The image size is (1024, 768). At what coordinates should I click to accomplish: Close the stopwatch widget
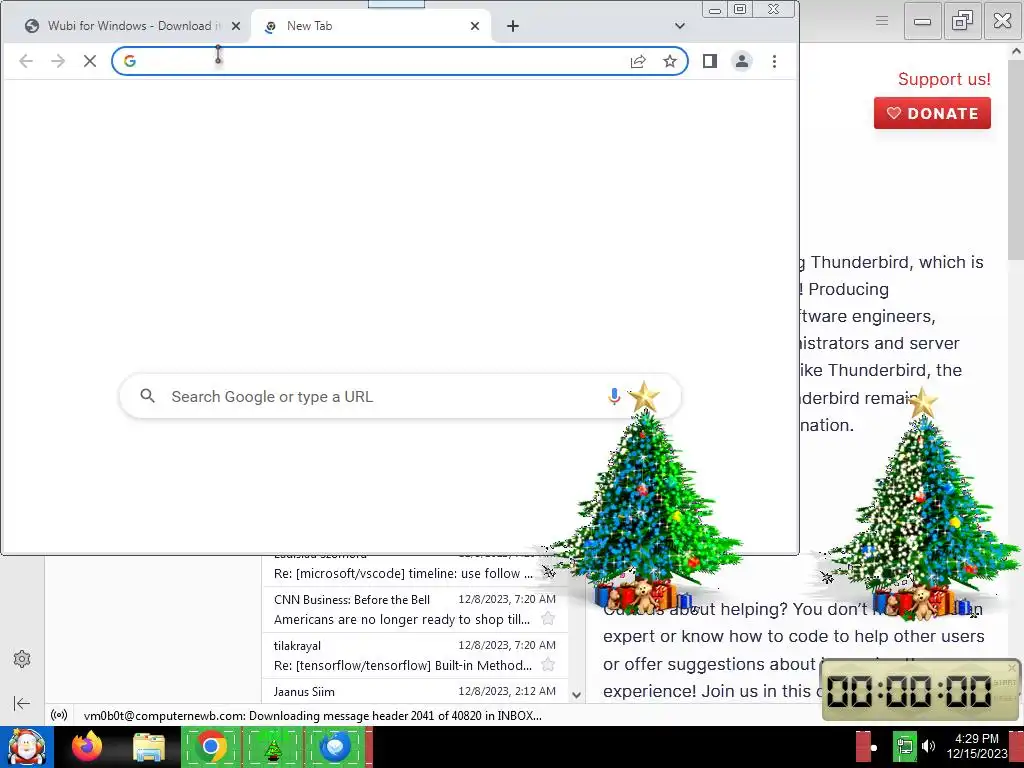1012,667
